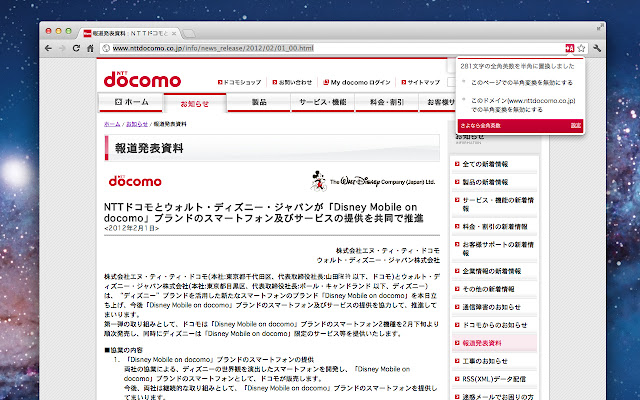Click the <2012年2月1日> date text
640x400 pixels.
point(131,228)
